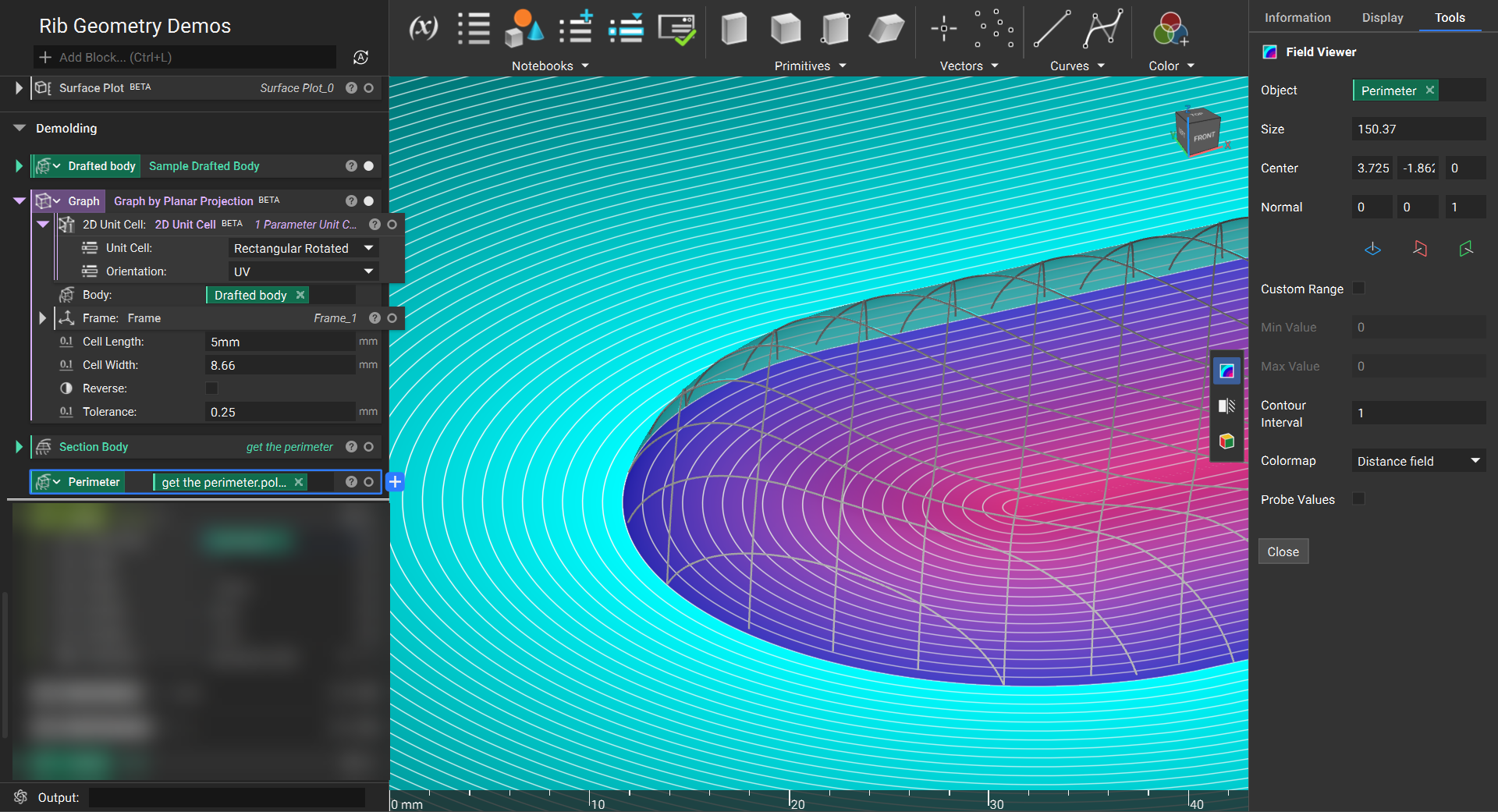Screen dimensions: 1498x812
Task: Select the box primitive icon
Action: [x=734, y=29]
